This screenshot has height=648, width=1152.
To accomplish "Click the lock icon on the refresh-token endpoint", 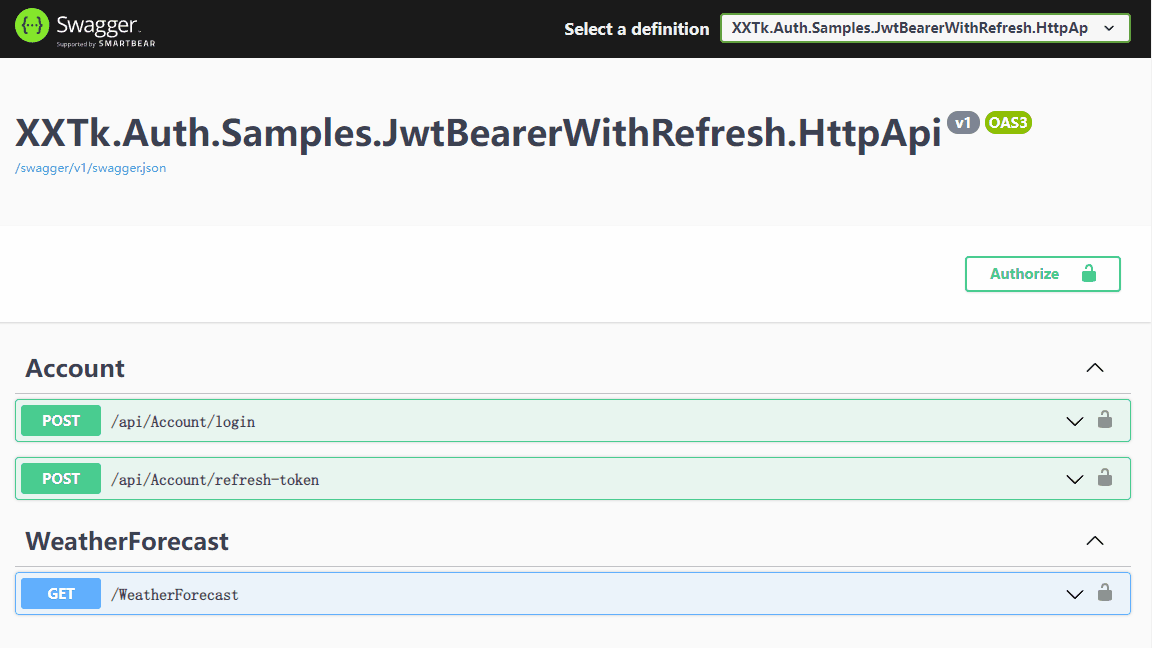I will (x=1105, y=478).
